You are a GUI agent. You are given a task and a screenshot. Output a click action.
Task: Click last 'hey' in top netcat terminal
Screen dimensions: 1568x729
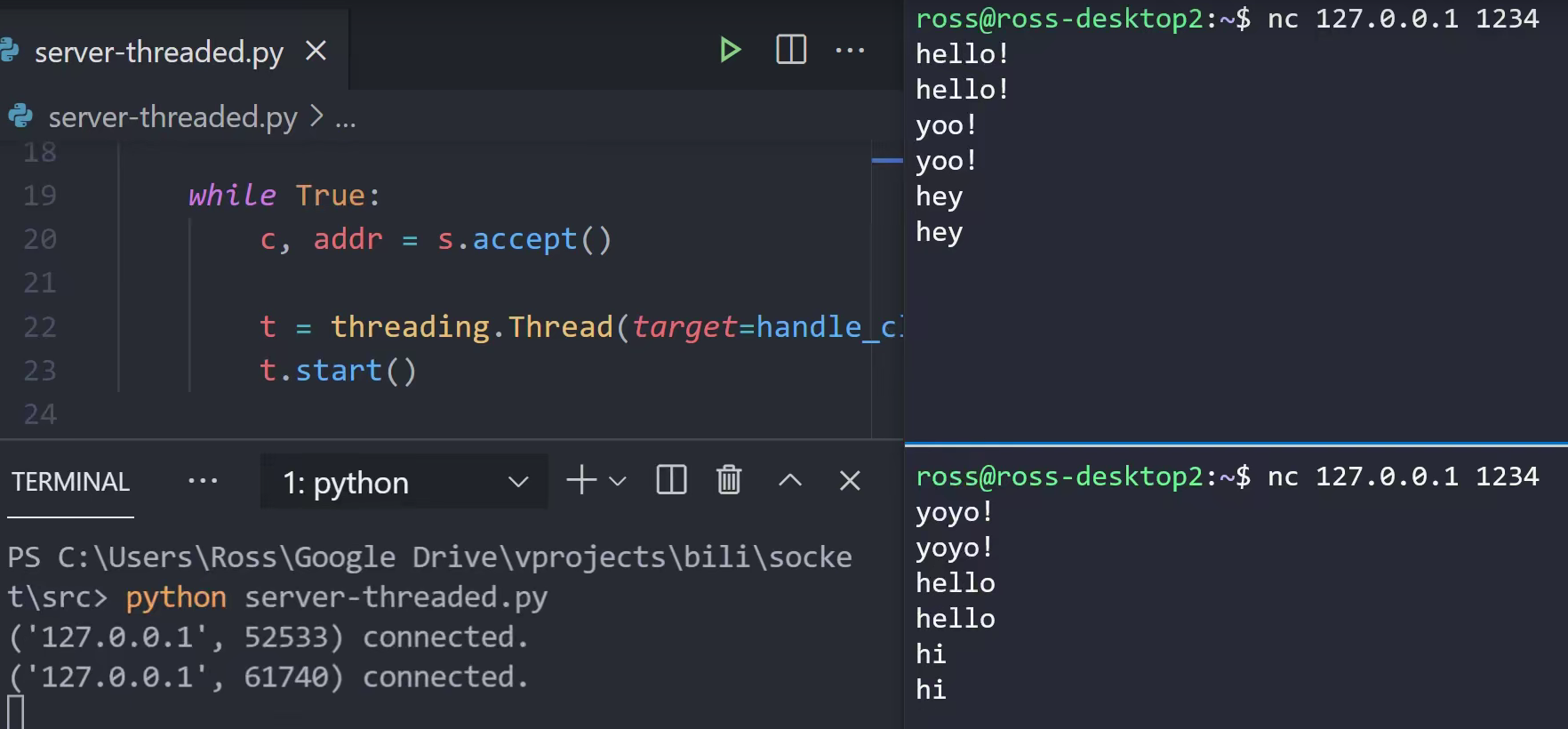[x=940, y=232]
